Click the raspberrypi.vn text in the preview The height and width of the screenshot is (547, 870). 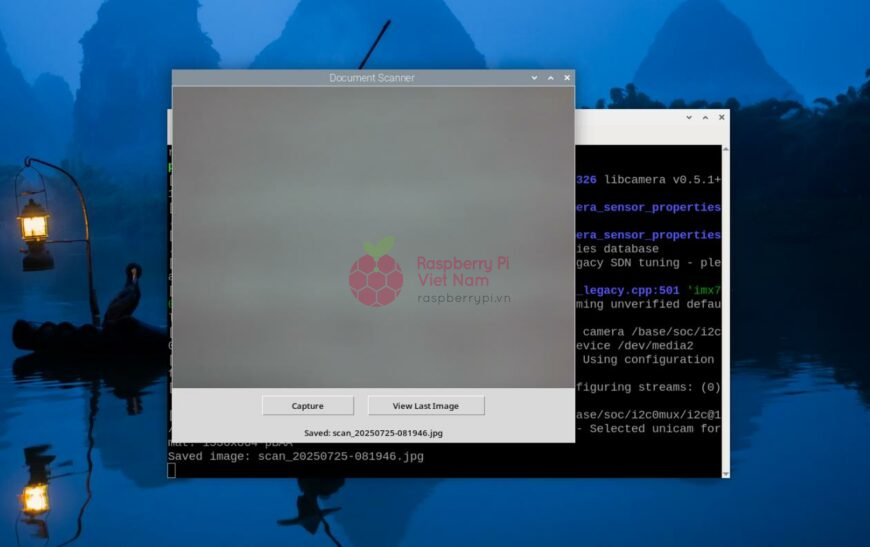pyautogui.click(x=463, y=298)
